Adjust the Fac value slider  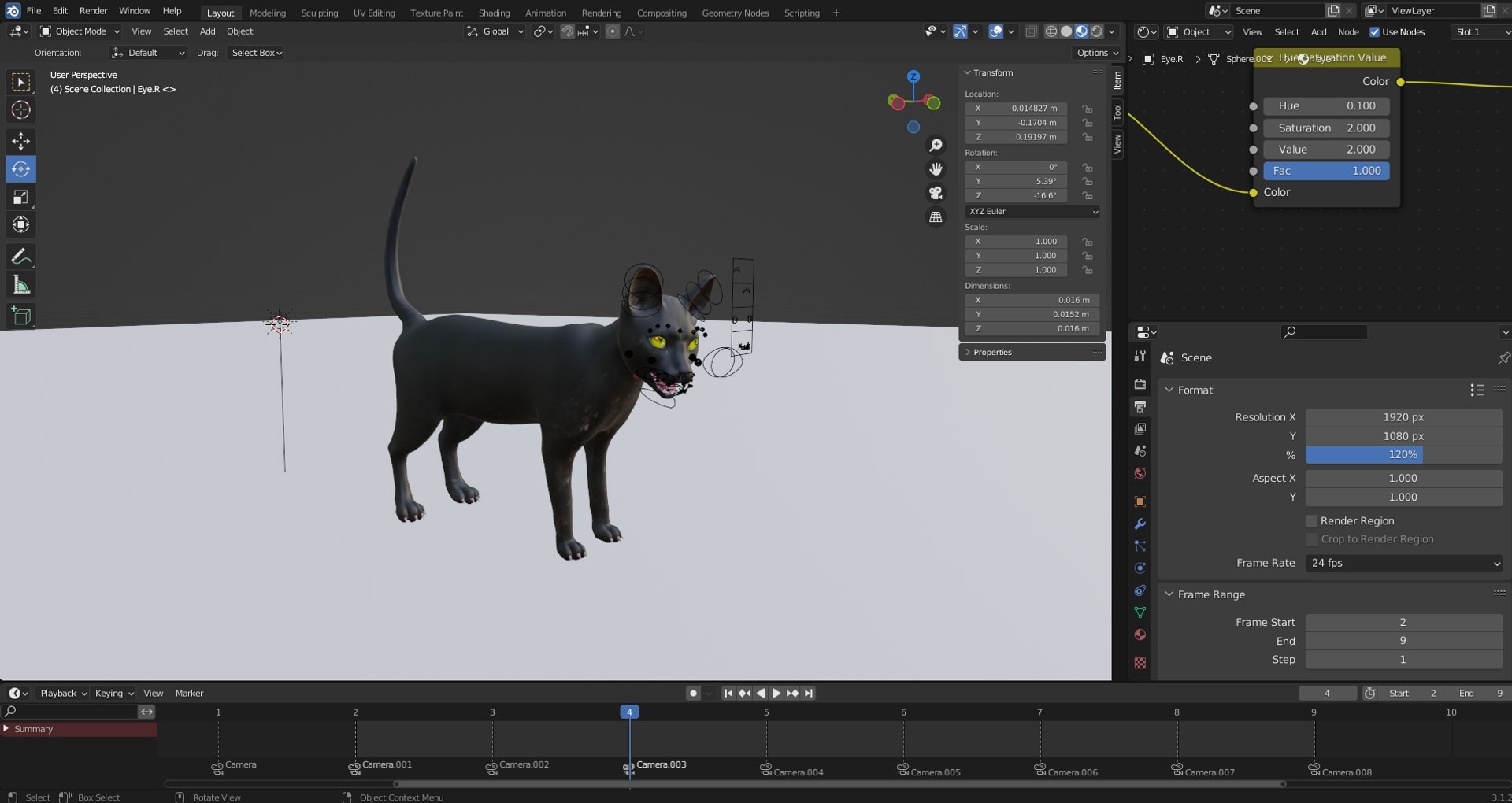pos(1326,171)
